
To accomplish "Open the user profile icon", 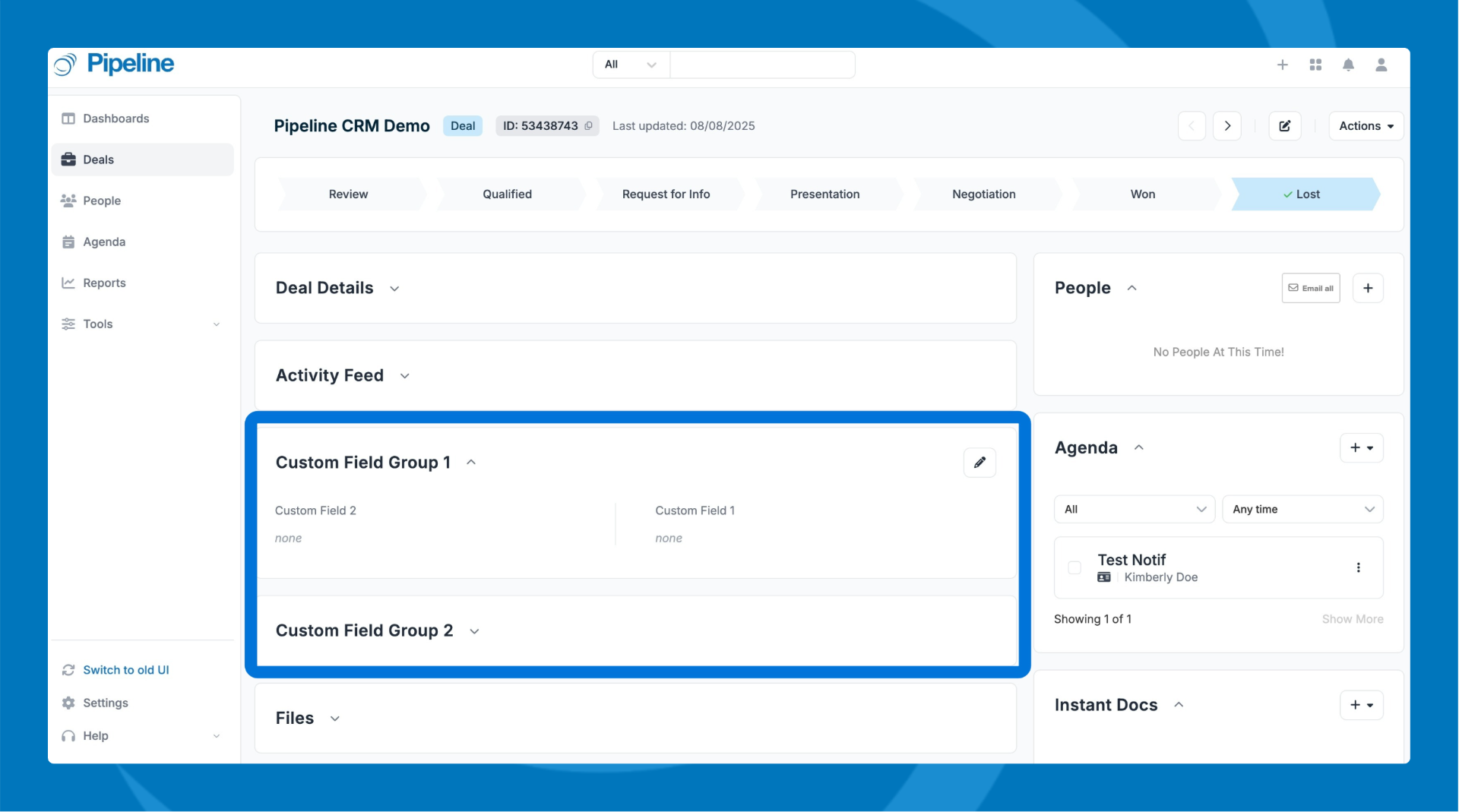I will [x=1381, y=65].
